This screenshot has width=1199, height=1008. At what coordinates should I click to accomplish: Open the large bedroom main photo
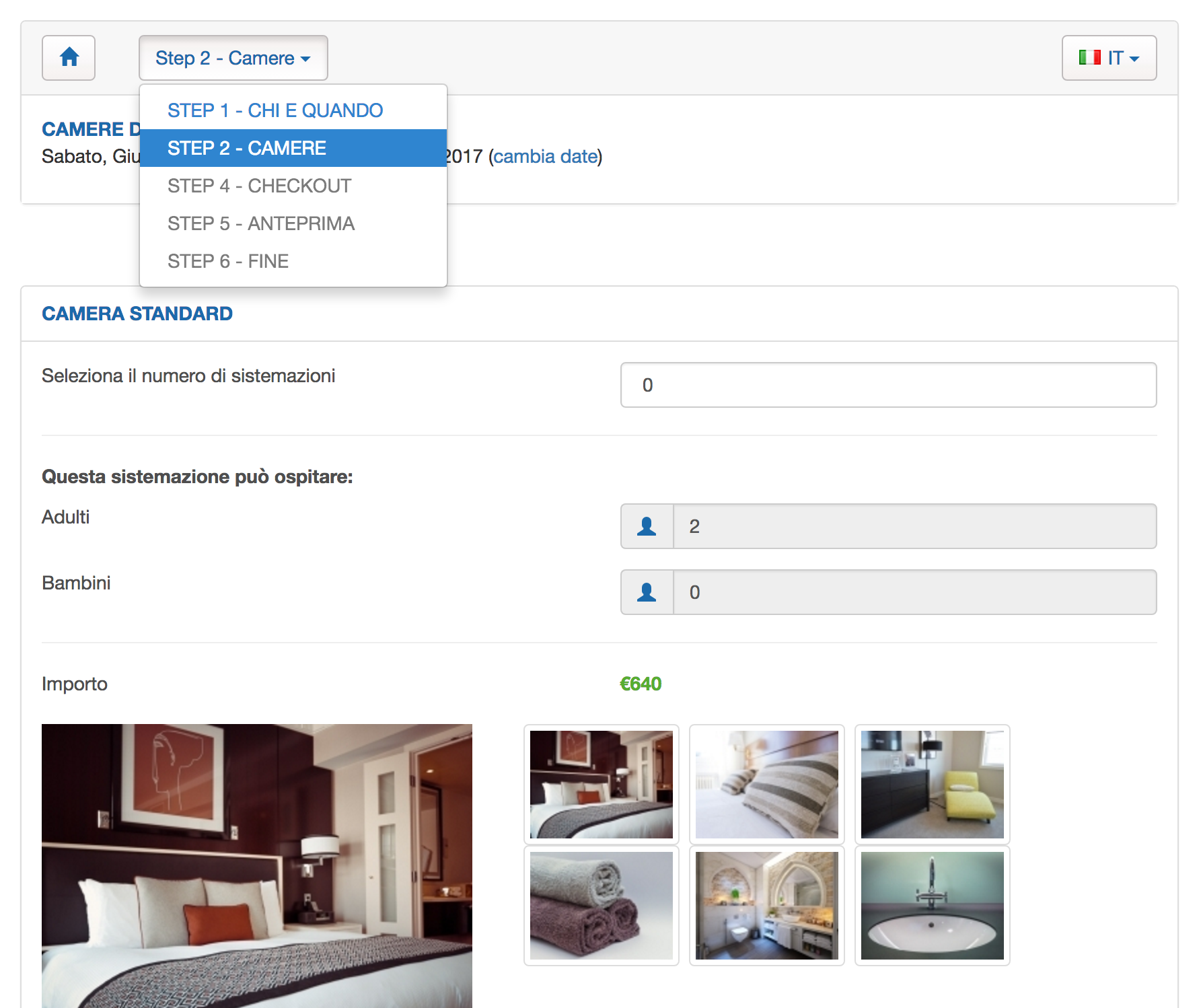(257, 865)
